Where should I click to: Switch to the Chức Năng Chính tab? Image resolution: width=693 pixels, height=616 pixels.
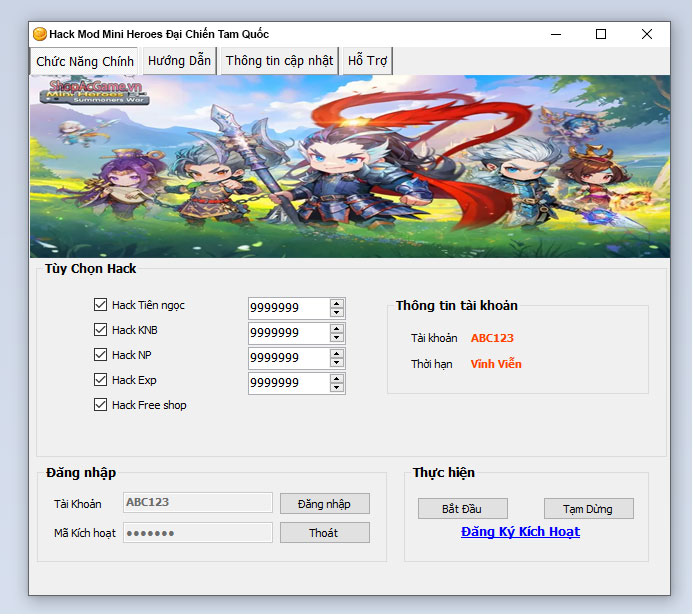[x=85, y=61]
